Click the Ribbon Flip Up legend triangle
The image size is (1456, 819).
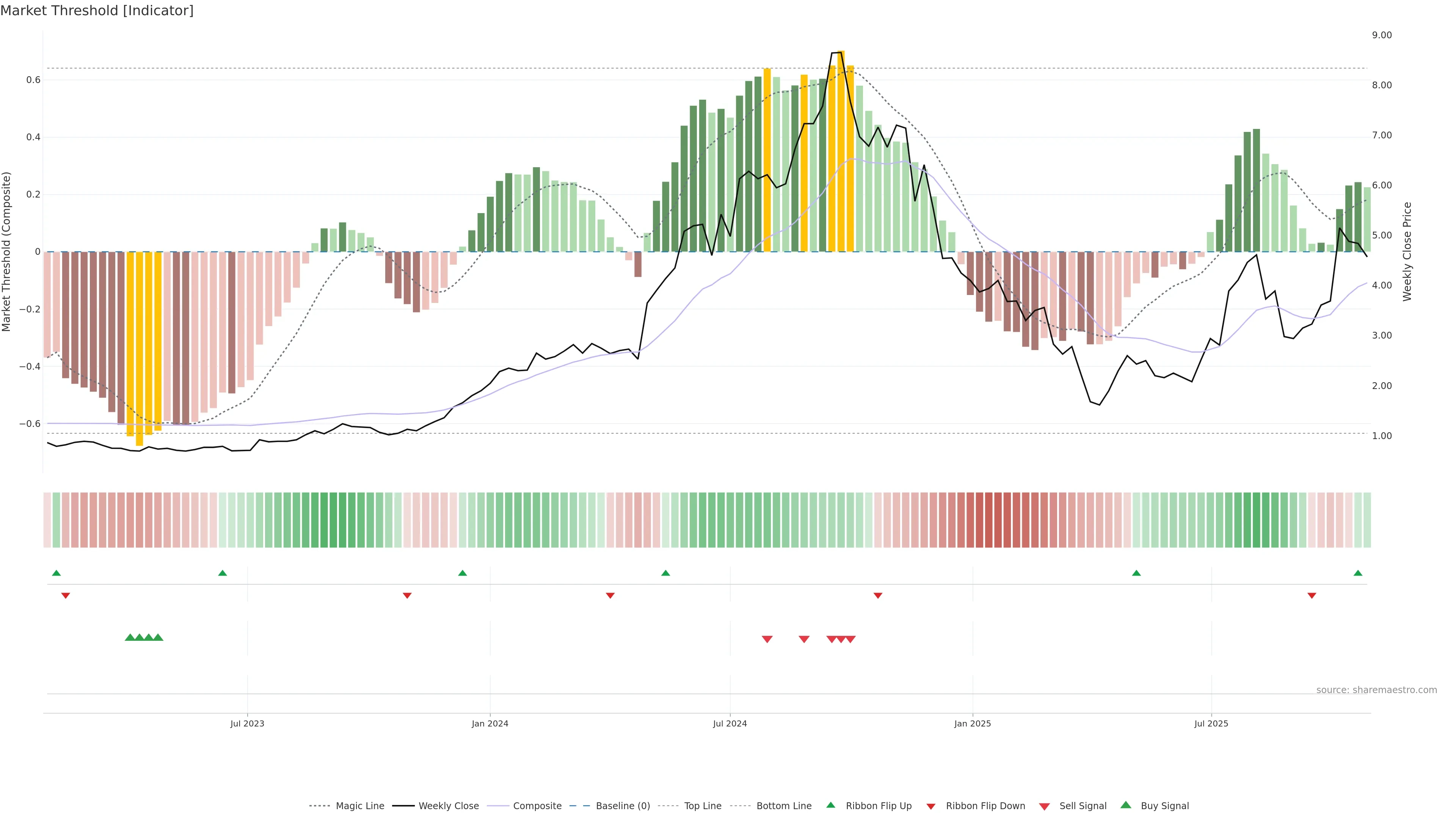tap(830, 805)
